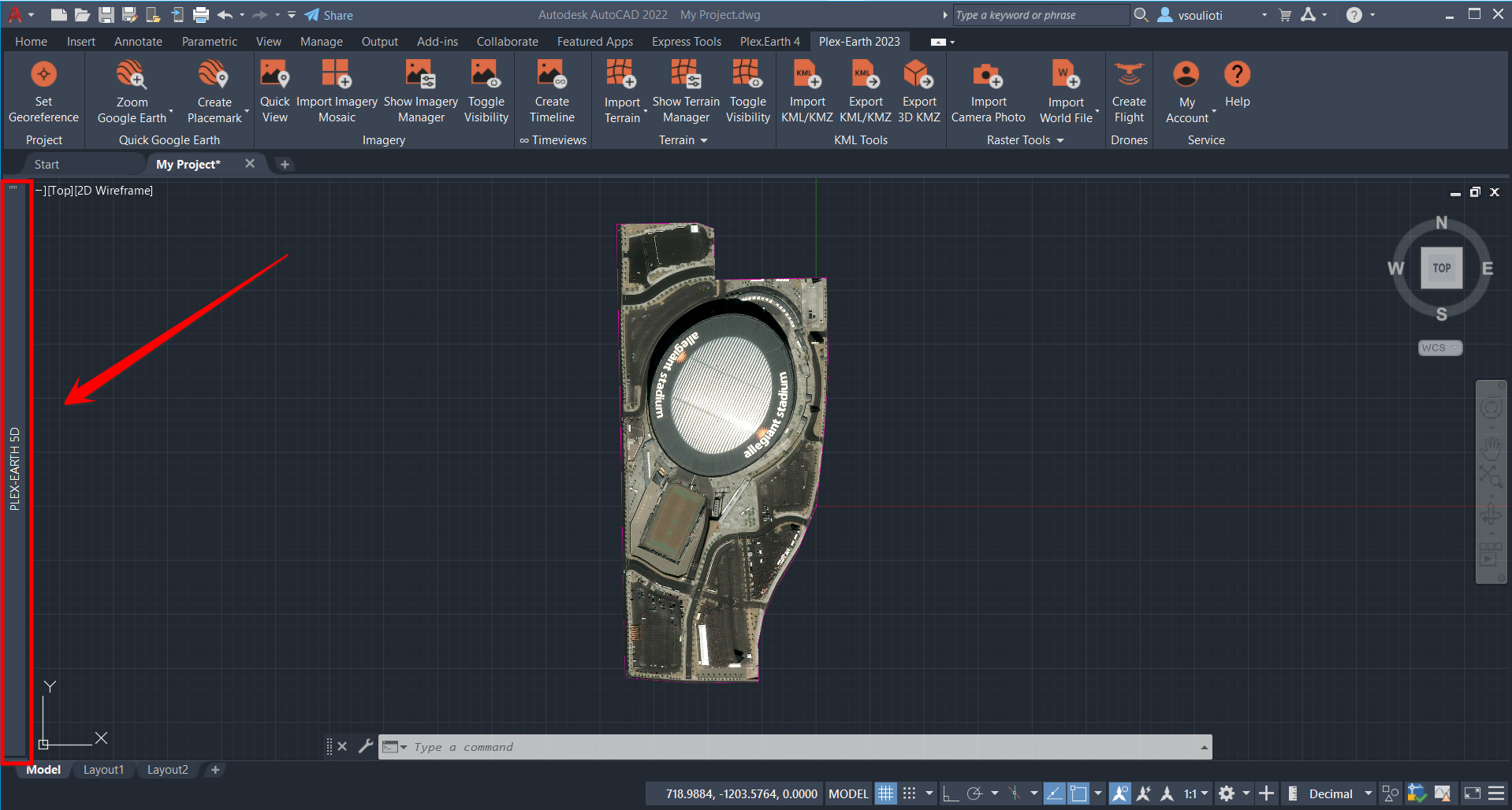1512x810 pixels.
Task: Open the Import World File dropdown arrow
Action: pos(1097,112)
